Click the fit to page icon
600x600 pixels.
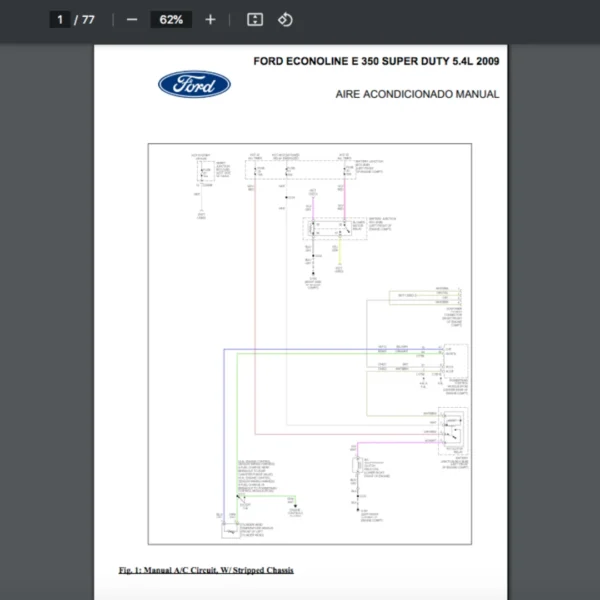coord(255,20)
